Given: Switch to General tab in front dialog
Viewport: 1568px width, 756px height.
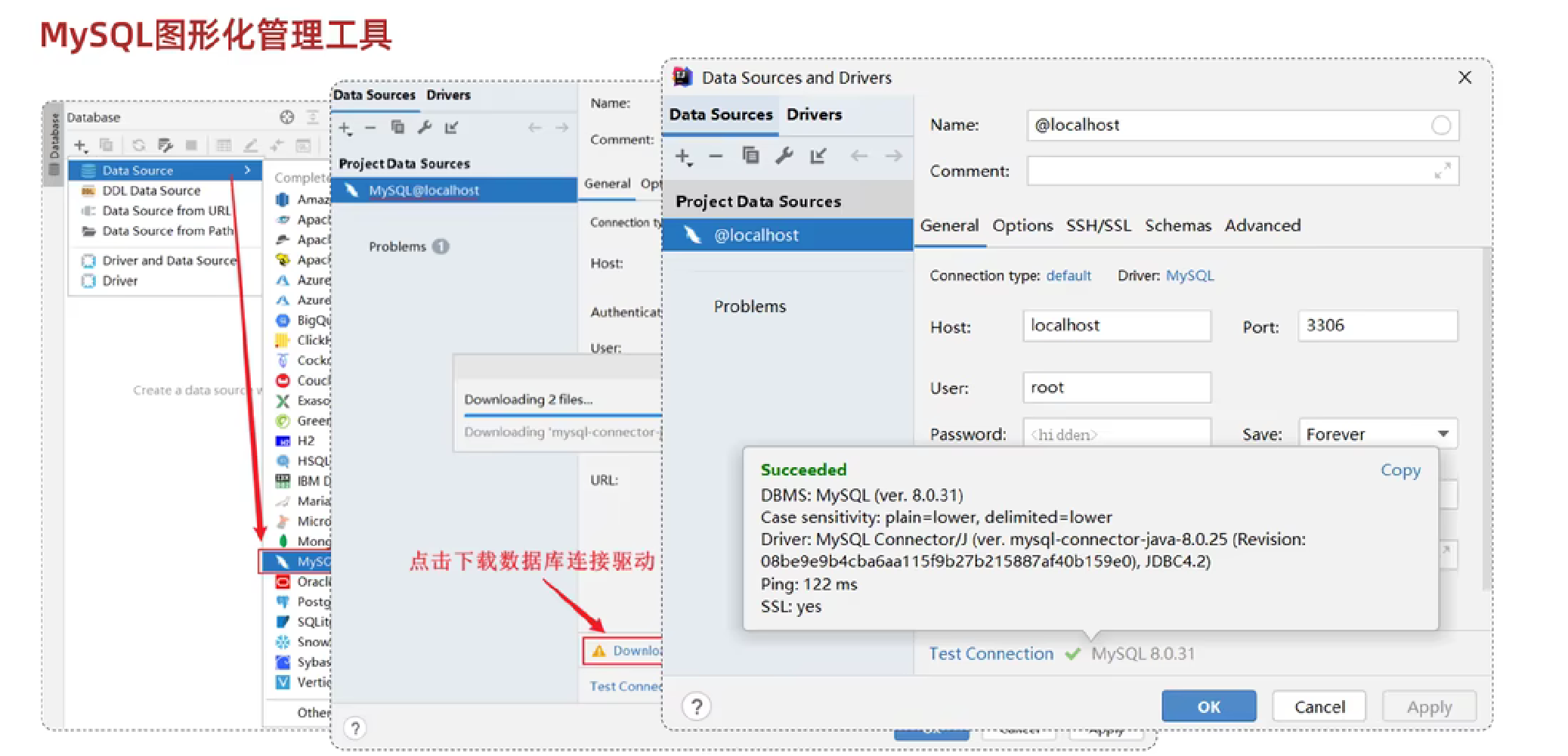Looking at the screenshot, I should click(x=949, y=226).
